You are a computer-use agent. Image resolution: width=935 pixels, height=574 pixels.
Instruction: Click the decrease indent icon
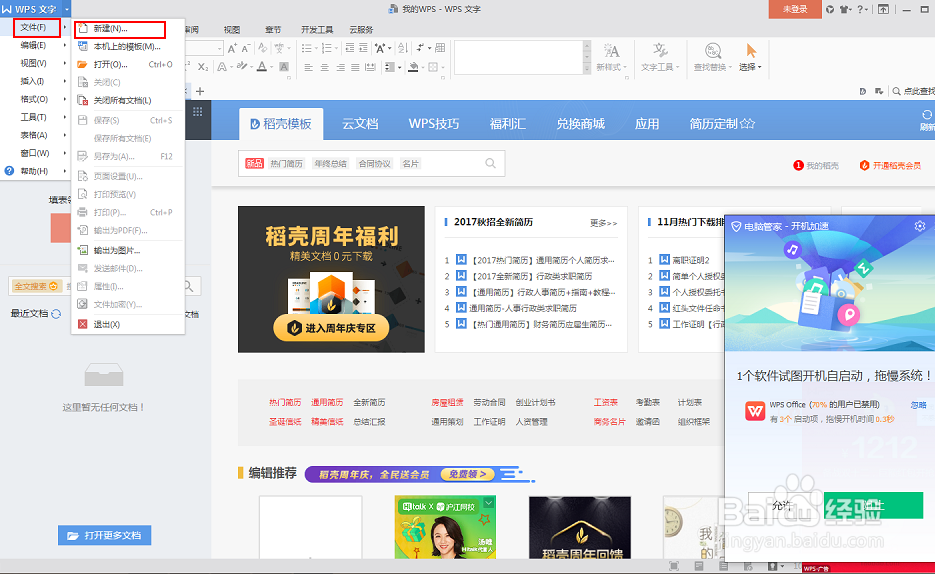349,48
